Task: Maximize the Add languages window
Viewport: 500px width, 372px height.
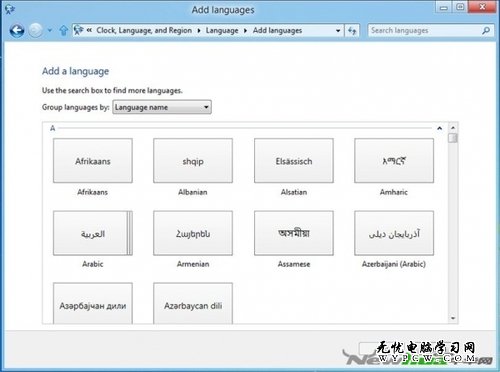Action: [x=460, y=8]
